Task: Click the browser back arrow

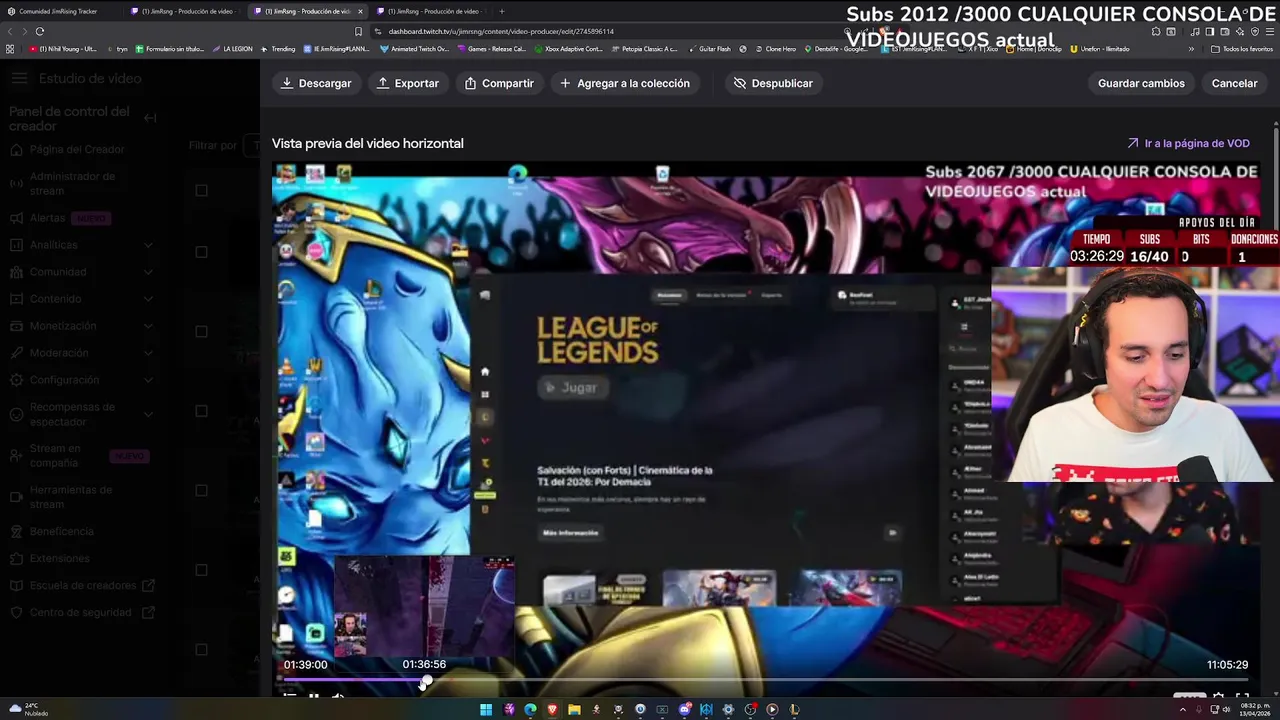Action: pos(10,31)
